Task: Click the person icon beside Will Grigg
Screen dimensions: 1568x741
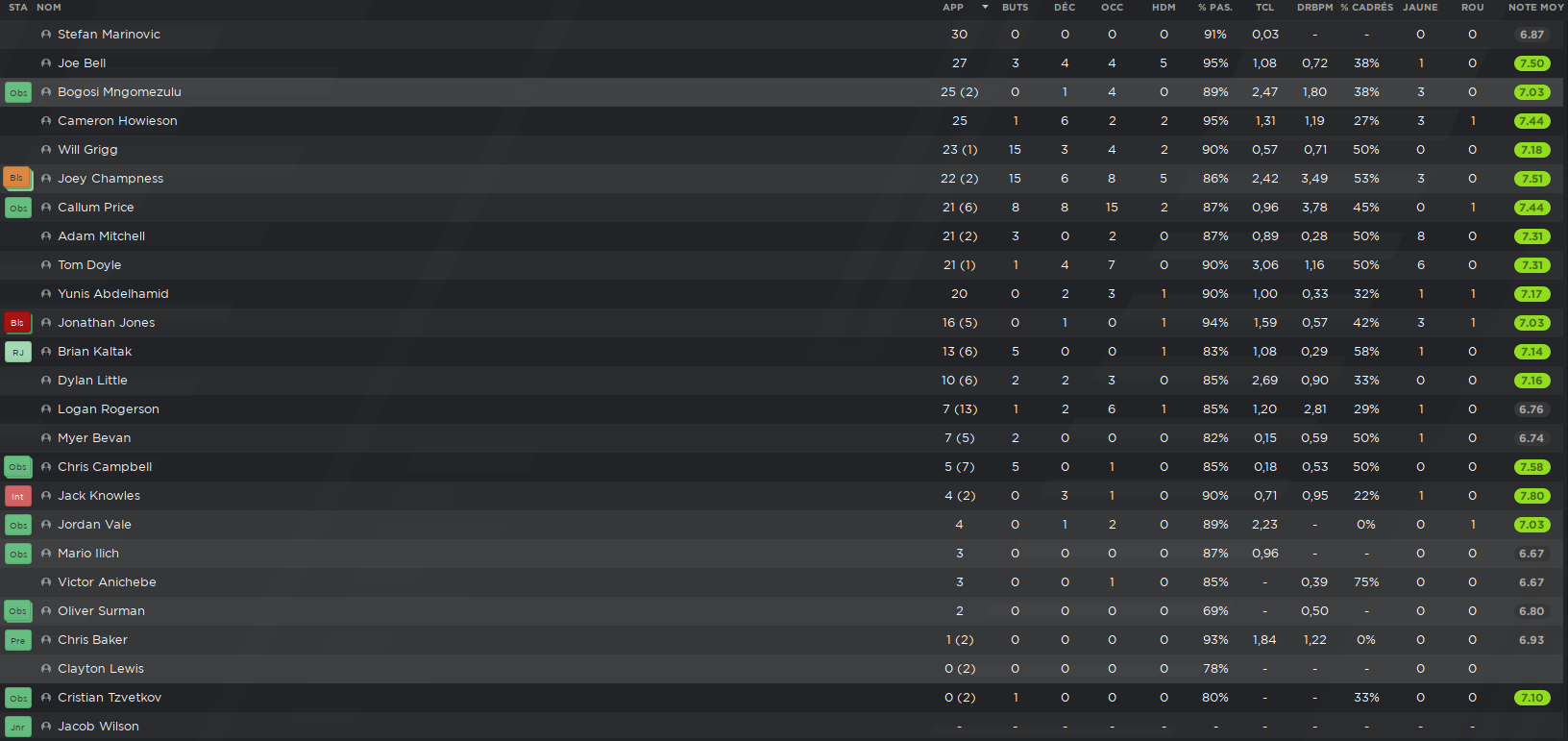Action: 46,150
